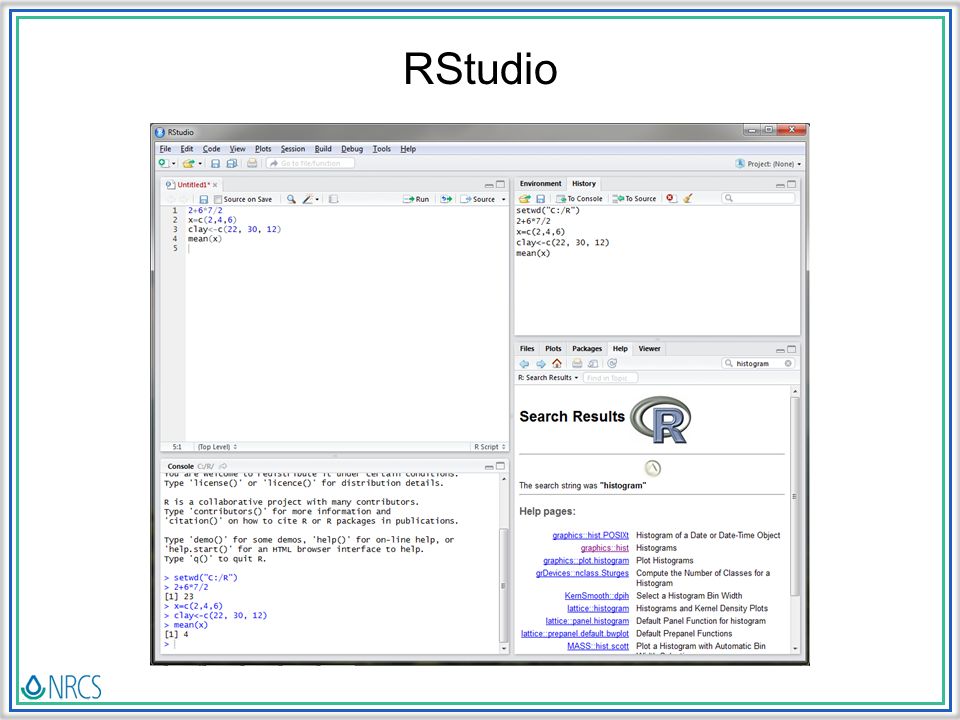Click the Run button in editor
Viewport: 960px width, 720px height.
coord(416,199)
